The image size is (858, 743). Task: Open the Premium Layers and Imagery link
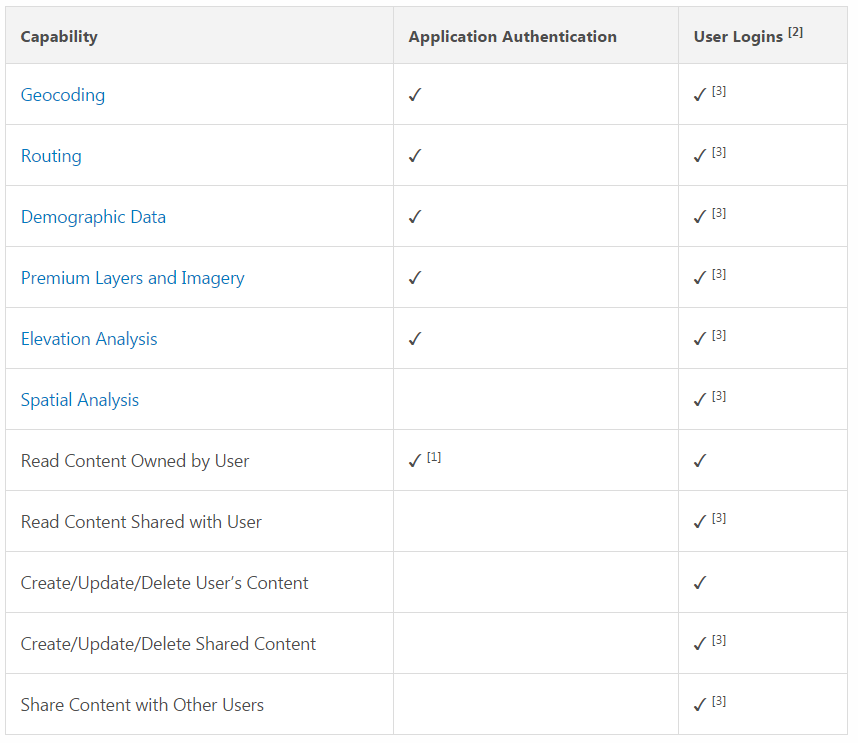[133, 278]
